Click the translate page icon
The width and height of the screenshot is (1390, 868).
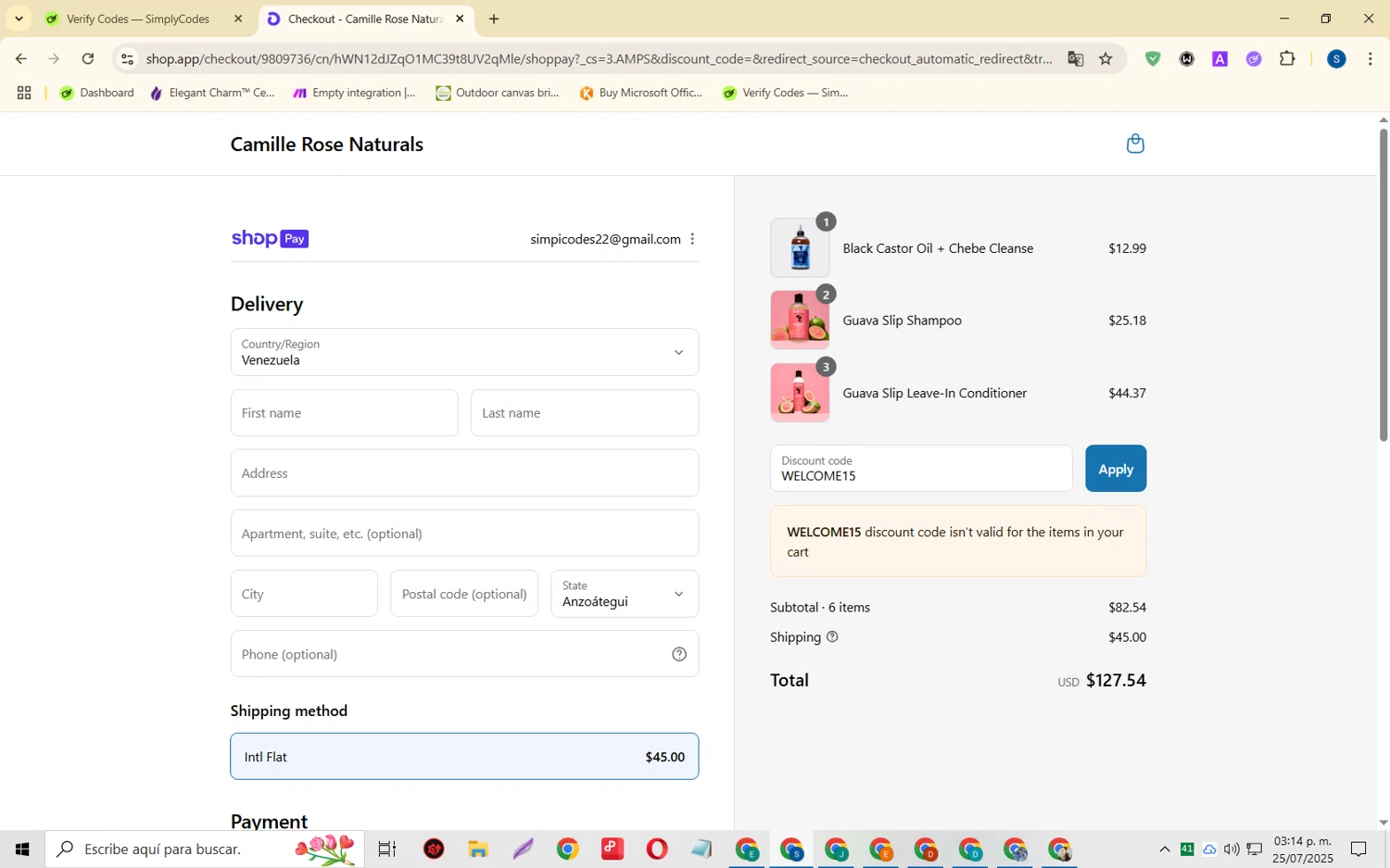[x=1075, y=58]
